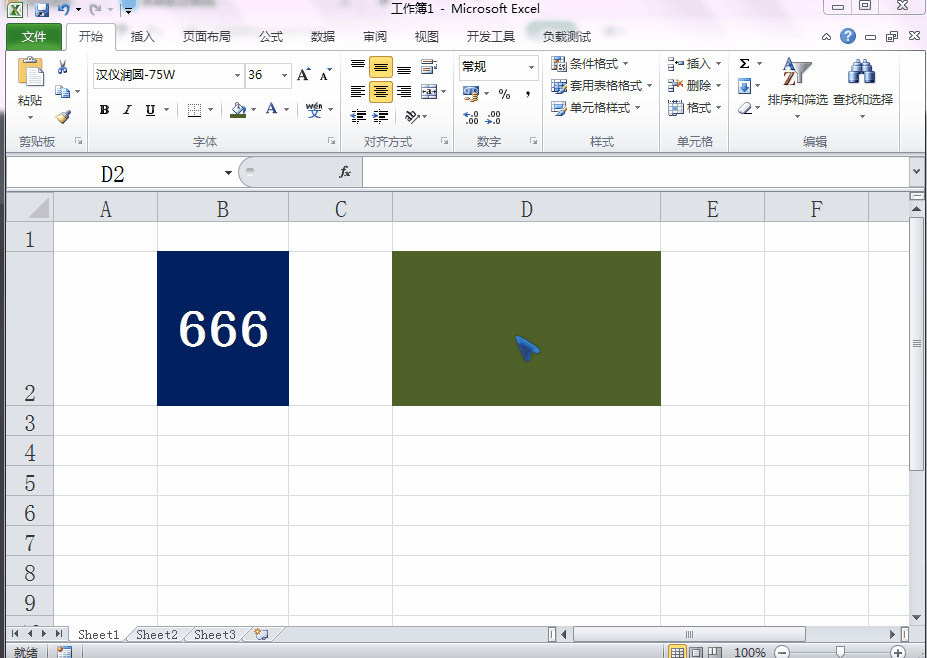Toggle align text right

click(x=404, y=92)
